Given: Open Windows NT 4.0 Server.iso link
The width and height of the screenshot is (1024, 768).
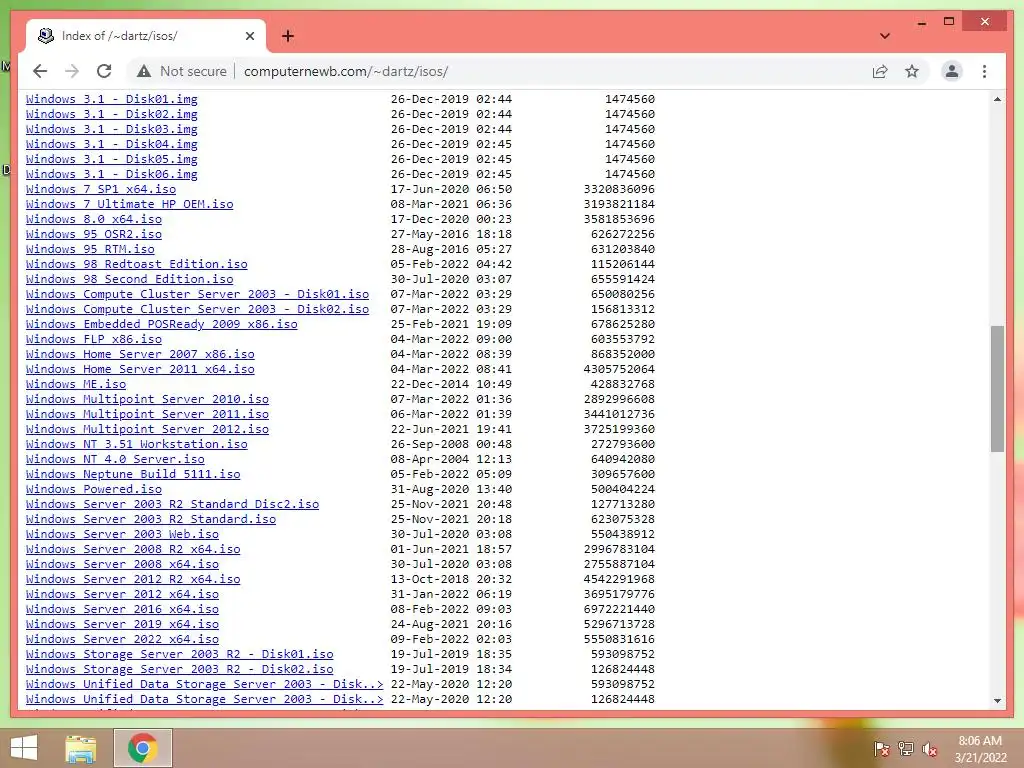Looking at the screenshot, I should pyautogui.click(x=115, y=460).
